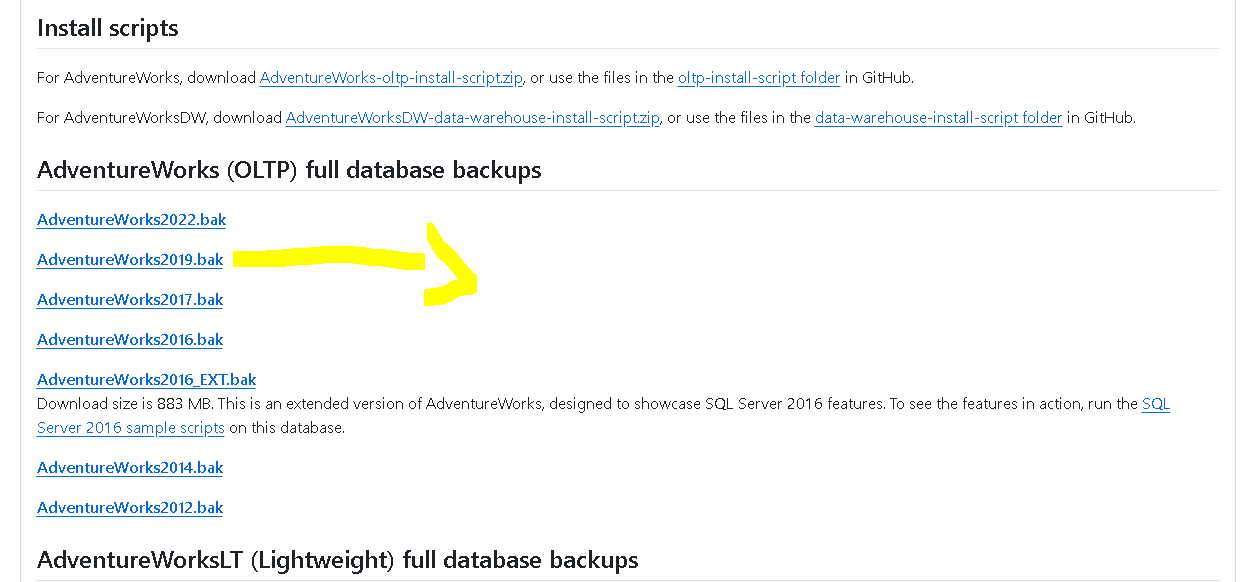
Task: Select the AdventureWorks2017.bak link
Action: [130, 299]
